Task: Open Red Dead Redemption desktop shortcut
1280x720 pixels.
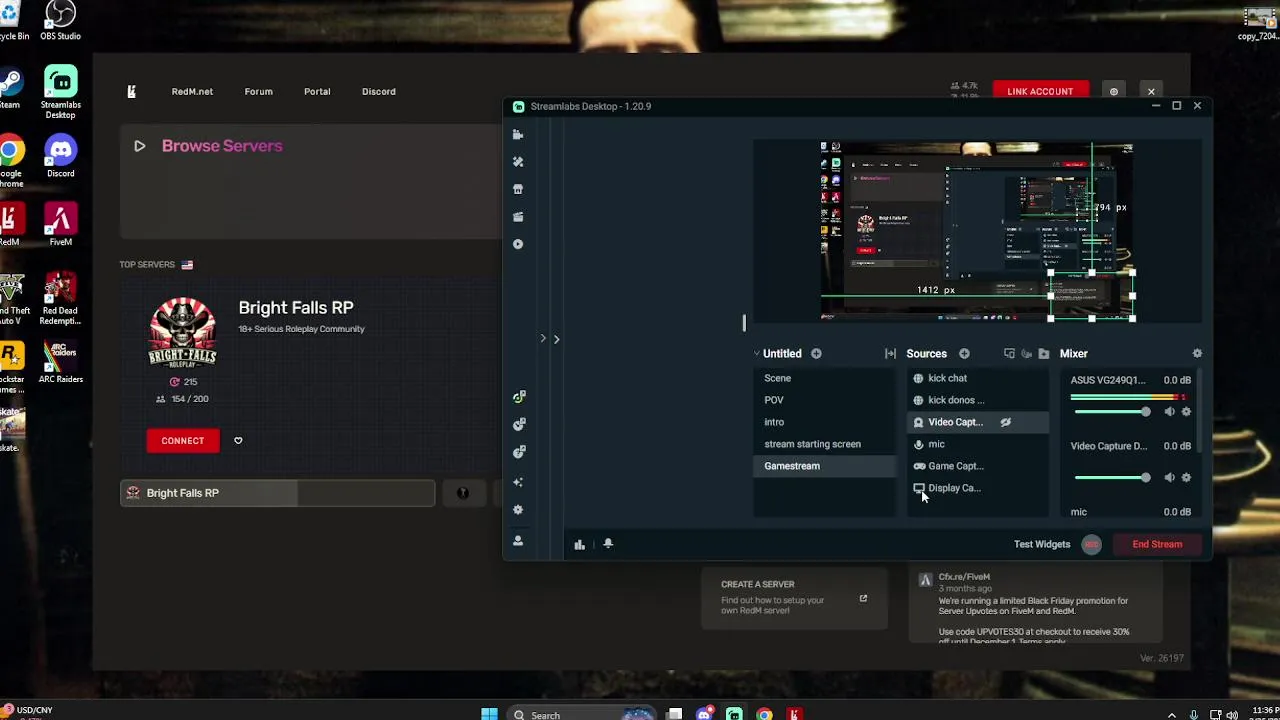Action: tap(60, 298)
